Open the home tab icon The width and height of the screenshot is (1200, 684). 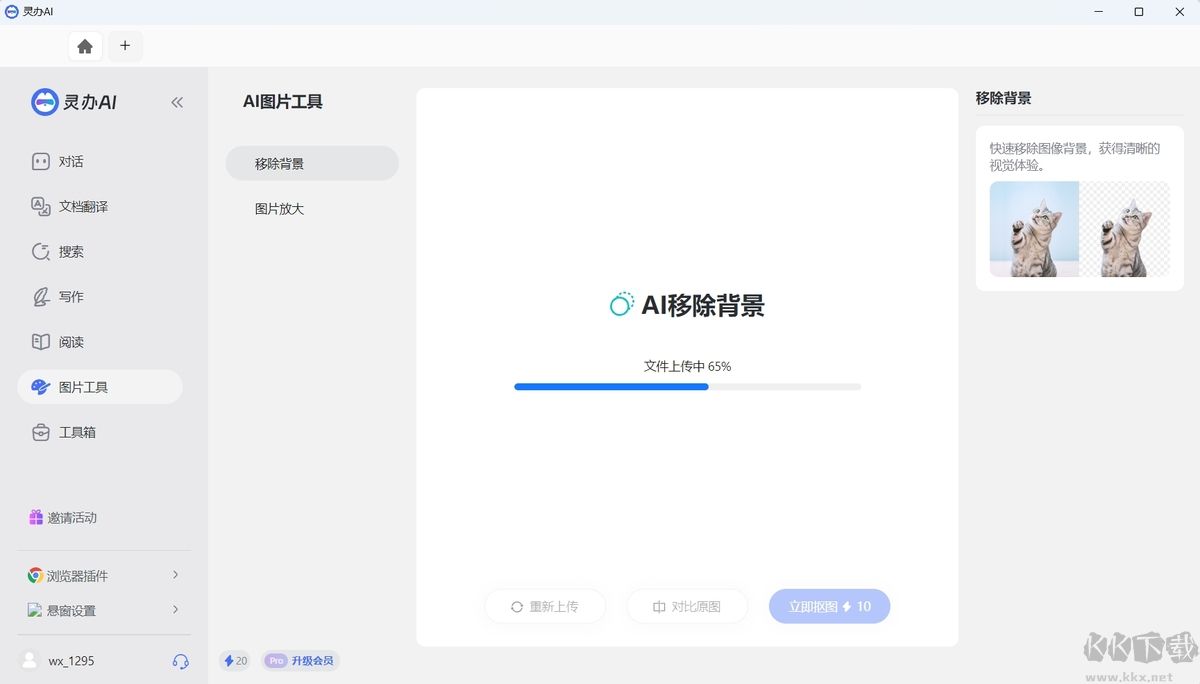[85, 46]
